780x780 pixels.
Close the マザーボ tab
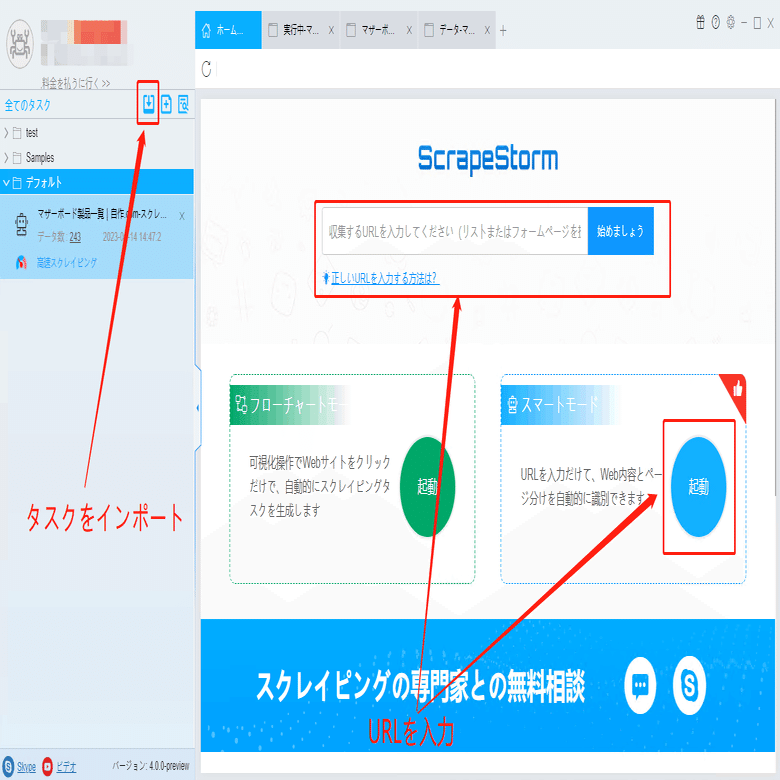coord(409,30)
